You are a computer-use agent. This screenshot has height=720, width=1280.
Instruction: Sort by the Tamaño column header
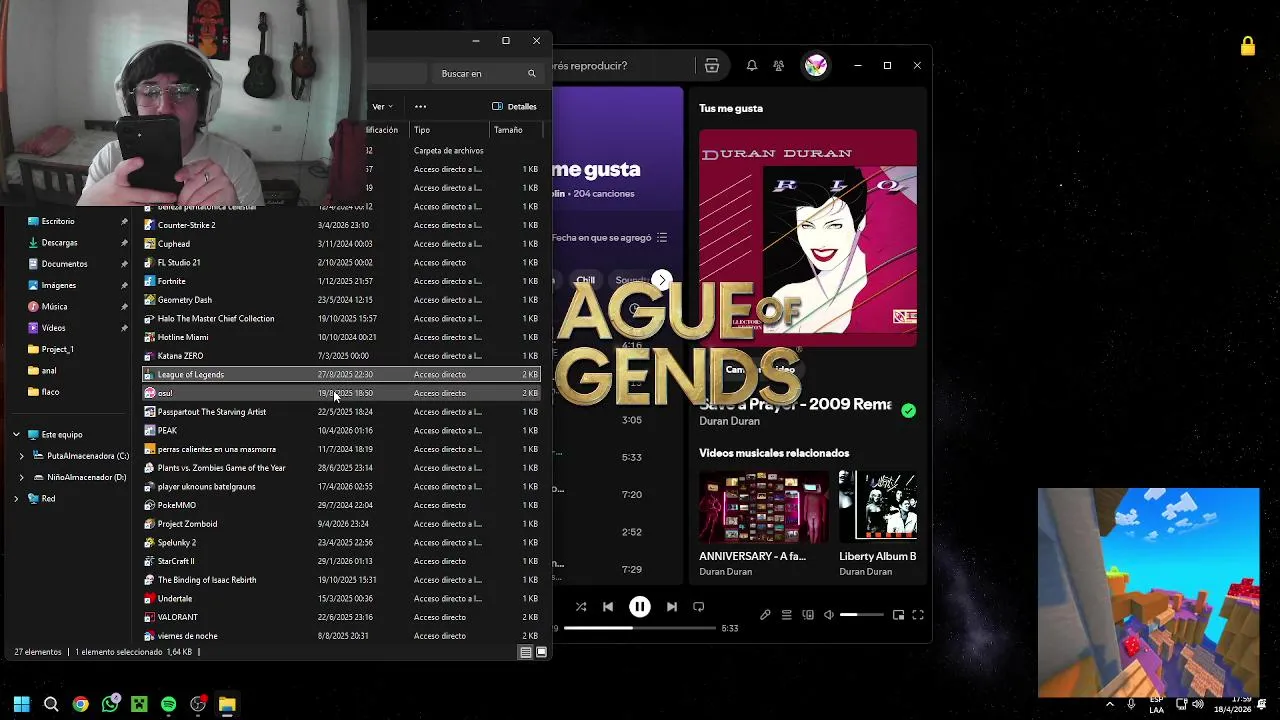(516, 130)
